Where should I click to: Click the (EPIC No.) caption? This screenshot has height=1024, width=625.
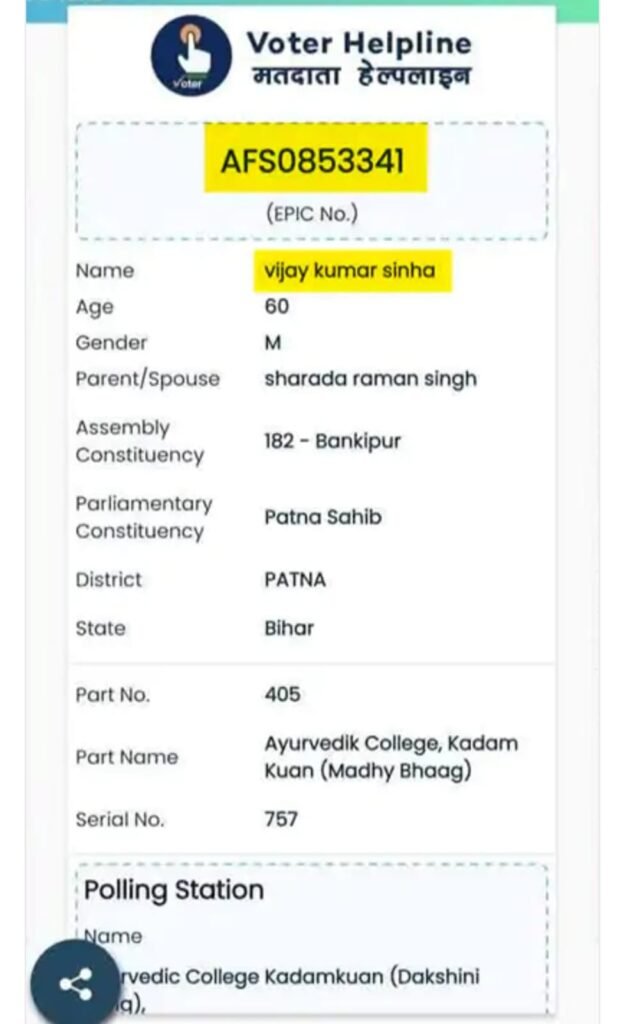[311, 213]
